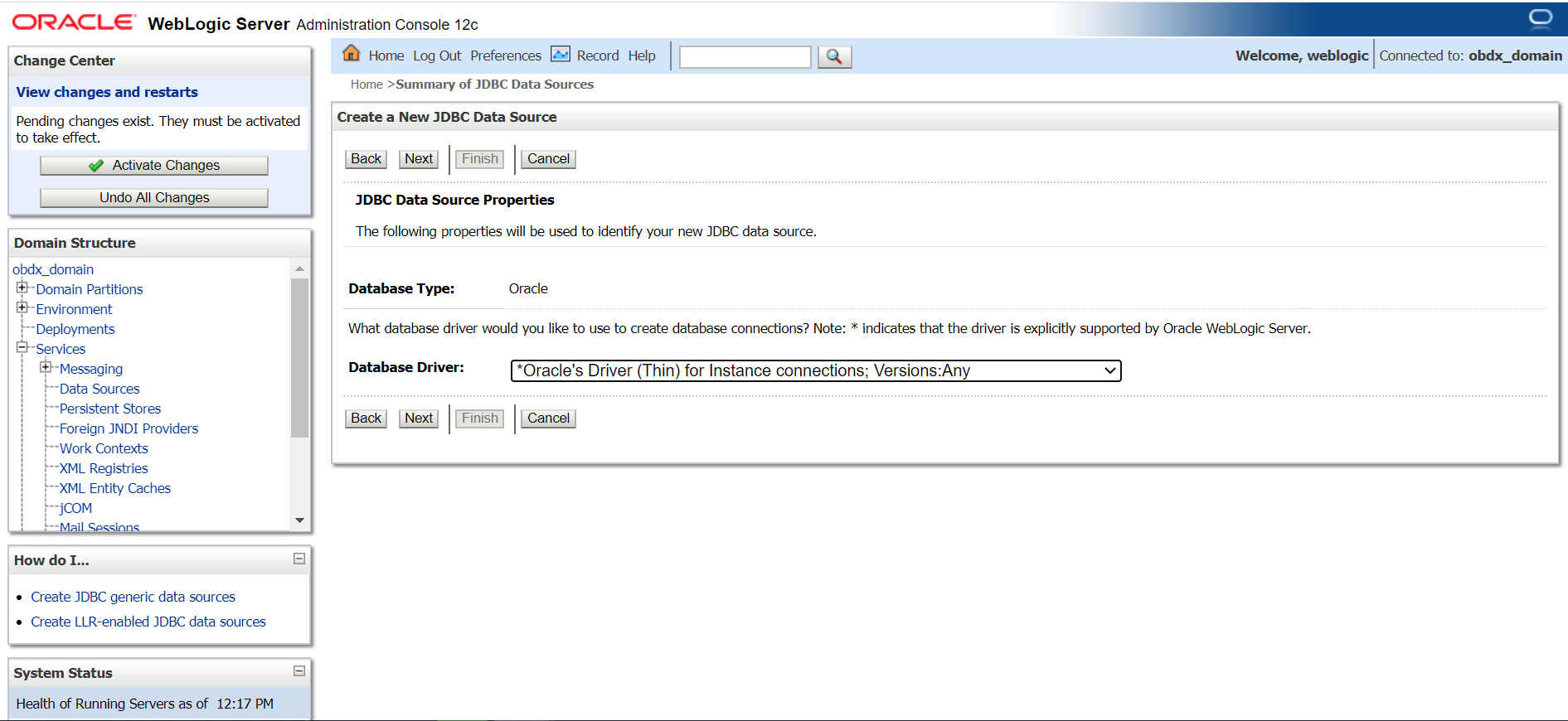Click the Record icon in toolbar
The width and height of the screenshot is (1568, 721).
[561, 54]
